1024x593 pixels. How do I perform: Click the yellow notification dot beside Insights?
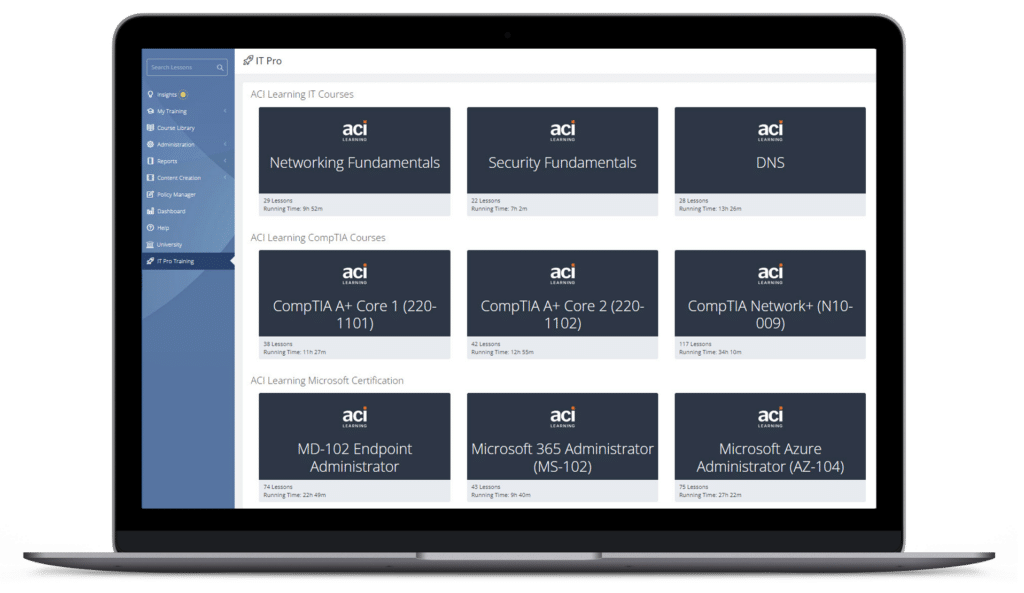point(184,94)
